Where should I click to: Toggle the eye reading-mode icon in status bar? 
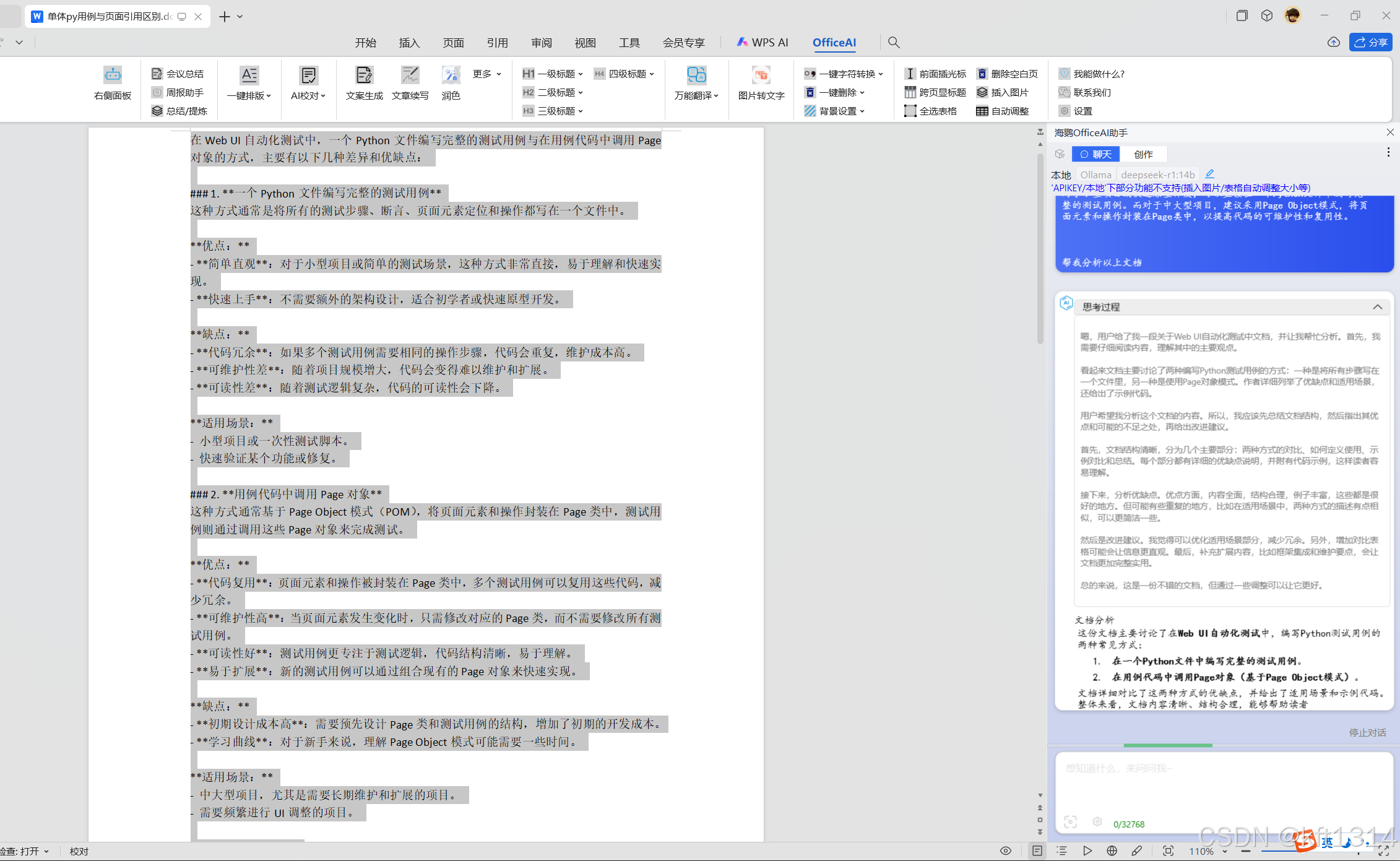pyautogui.click(x=1006, y=851)
